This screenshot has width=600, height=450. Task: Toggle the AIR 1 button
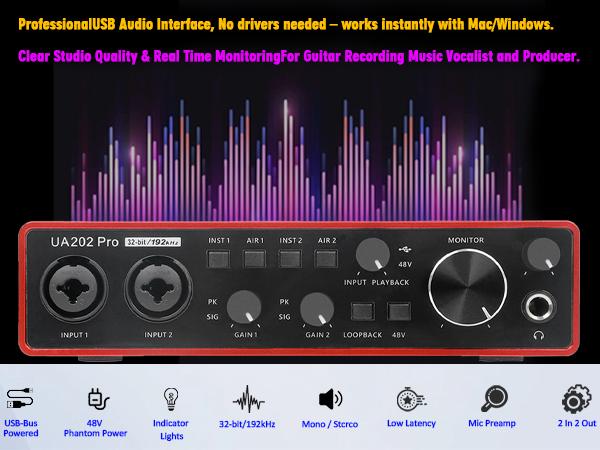254,259
